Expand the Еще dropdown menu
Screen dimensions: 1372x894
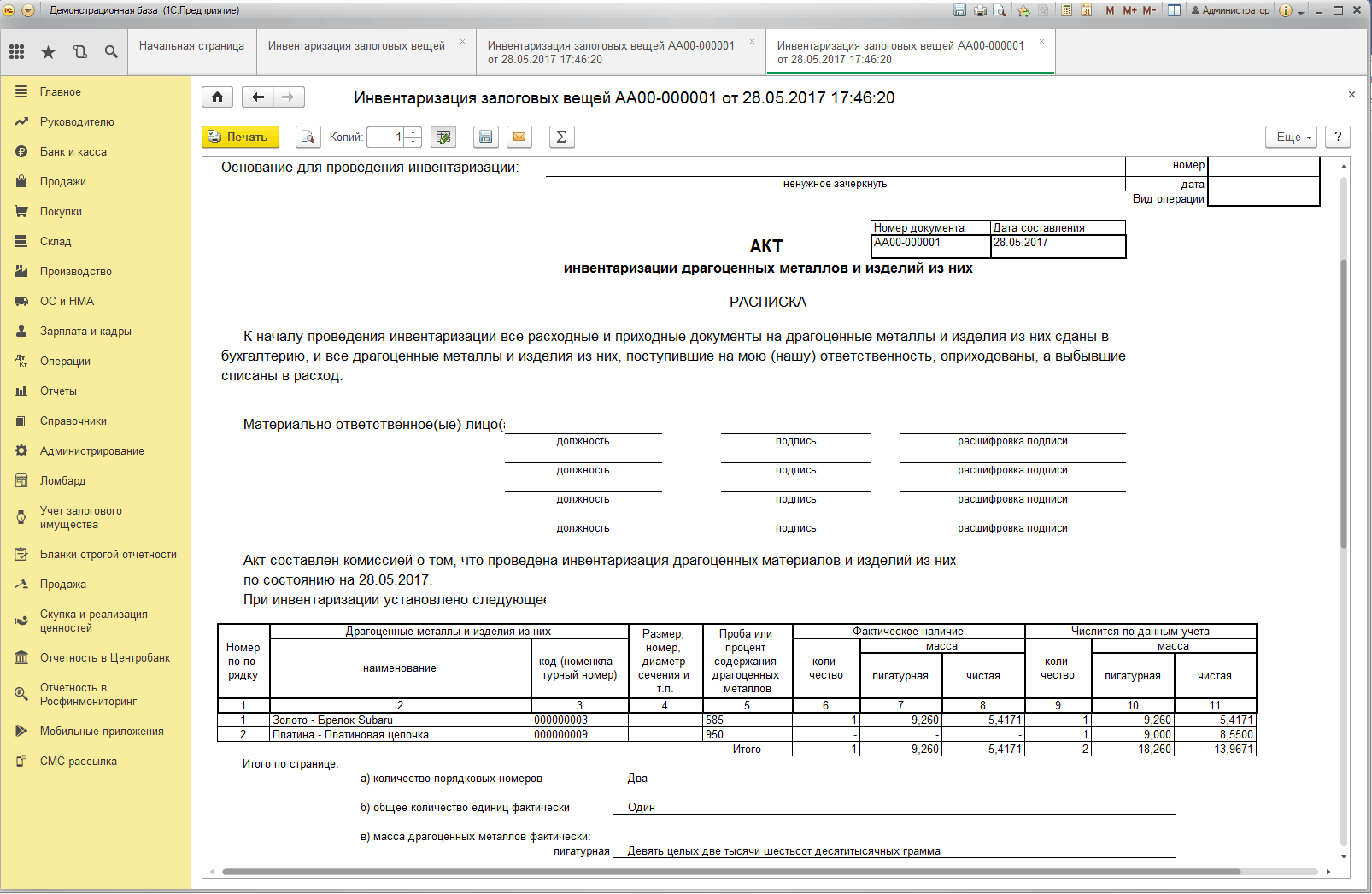(x=1292, y=137)
